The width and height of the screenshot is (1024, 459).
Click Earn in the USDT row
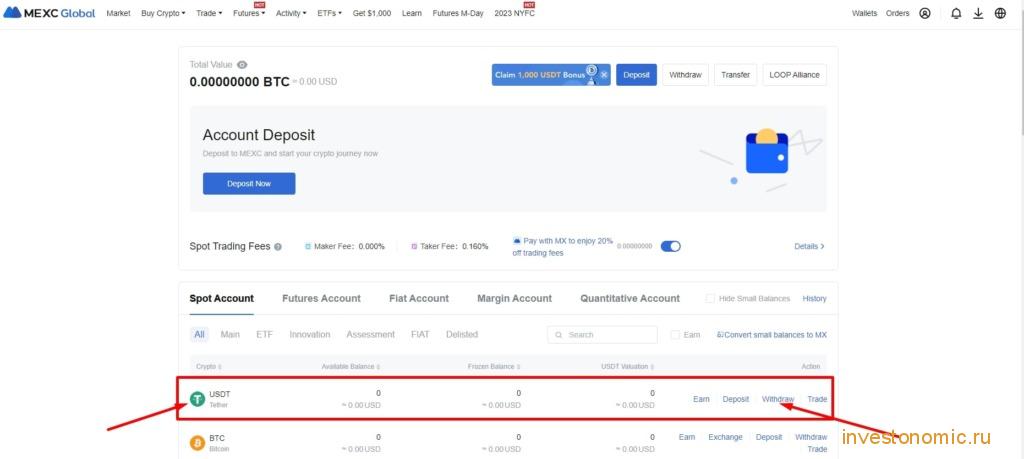click(x=701, y=399)
